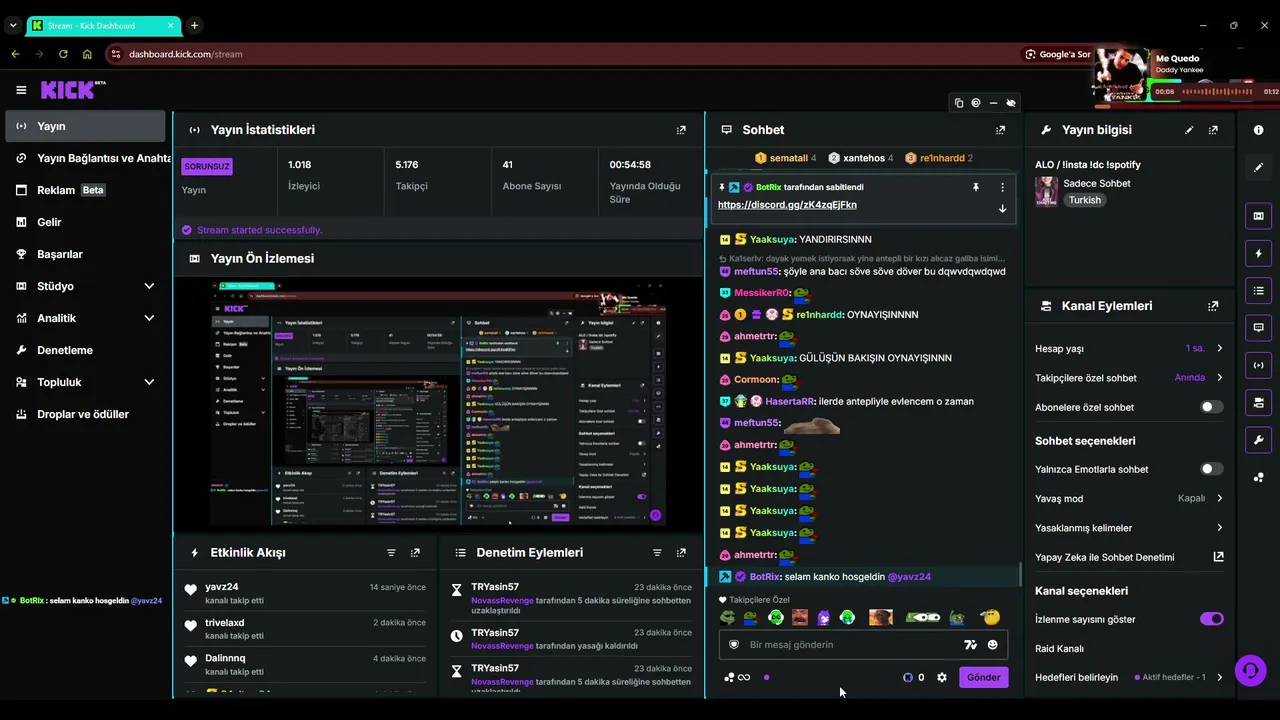This screenshot has height=720, width=1280.
Task: Open Başarılar in the sidebar
Action: [x=85, y=254]
